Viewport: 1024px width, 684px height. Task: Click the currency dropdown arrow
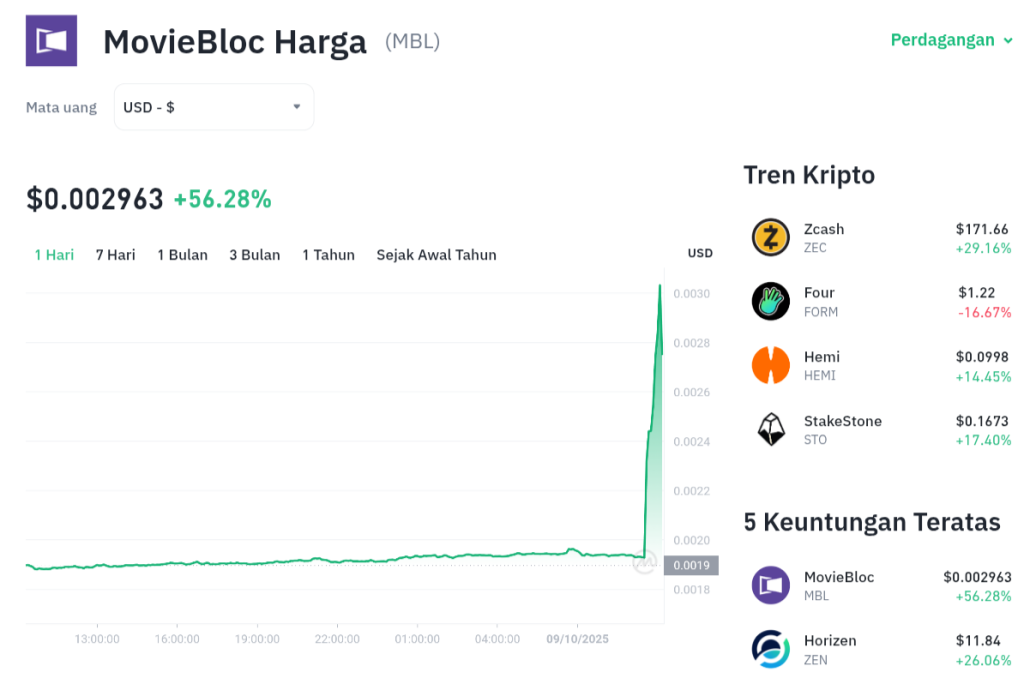click(x=296, y=107)
